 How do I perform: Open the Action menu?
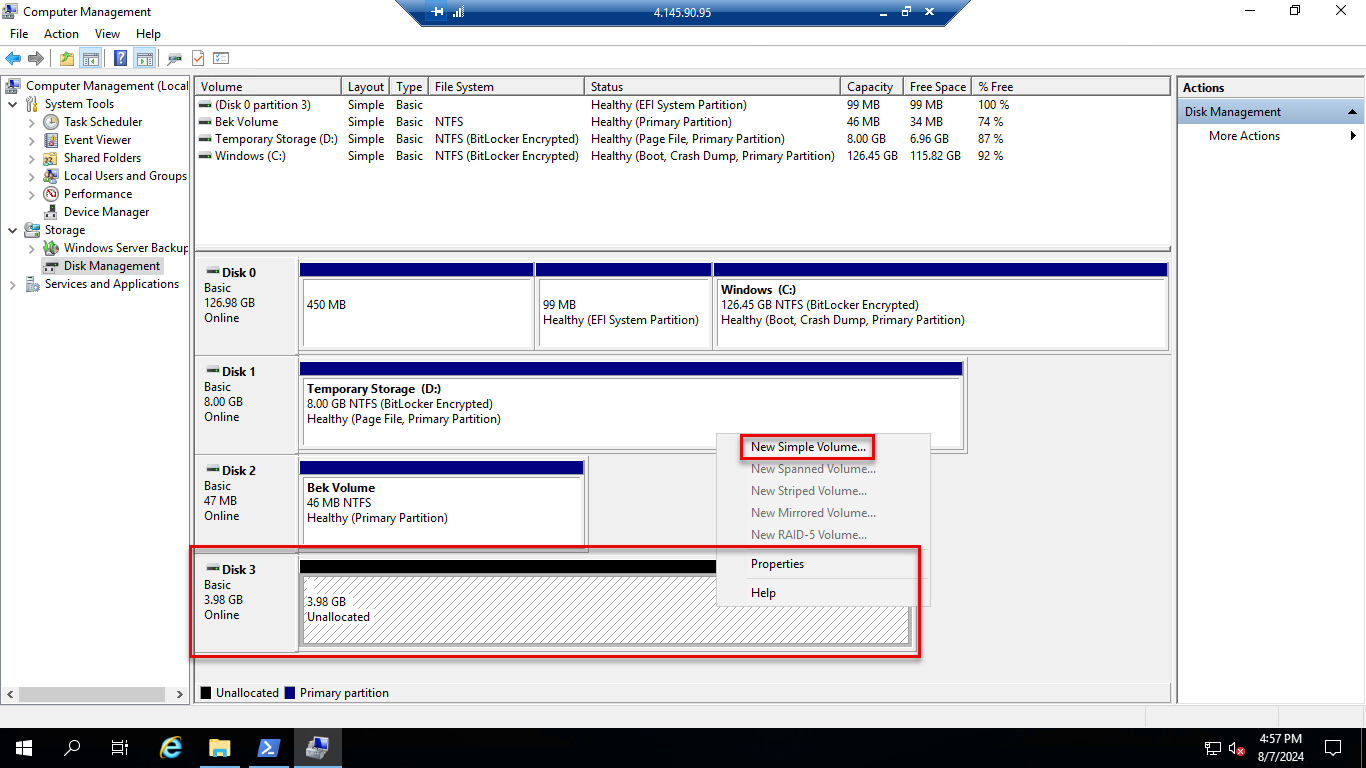pyautogui.click(x=61, y=34)
